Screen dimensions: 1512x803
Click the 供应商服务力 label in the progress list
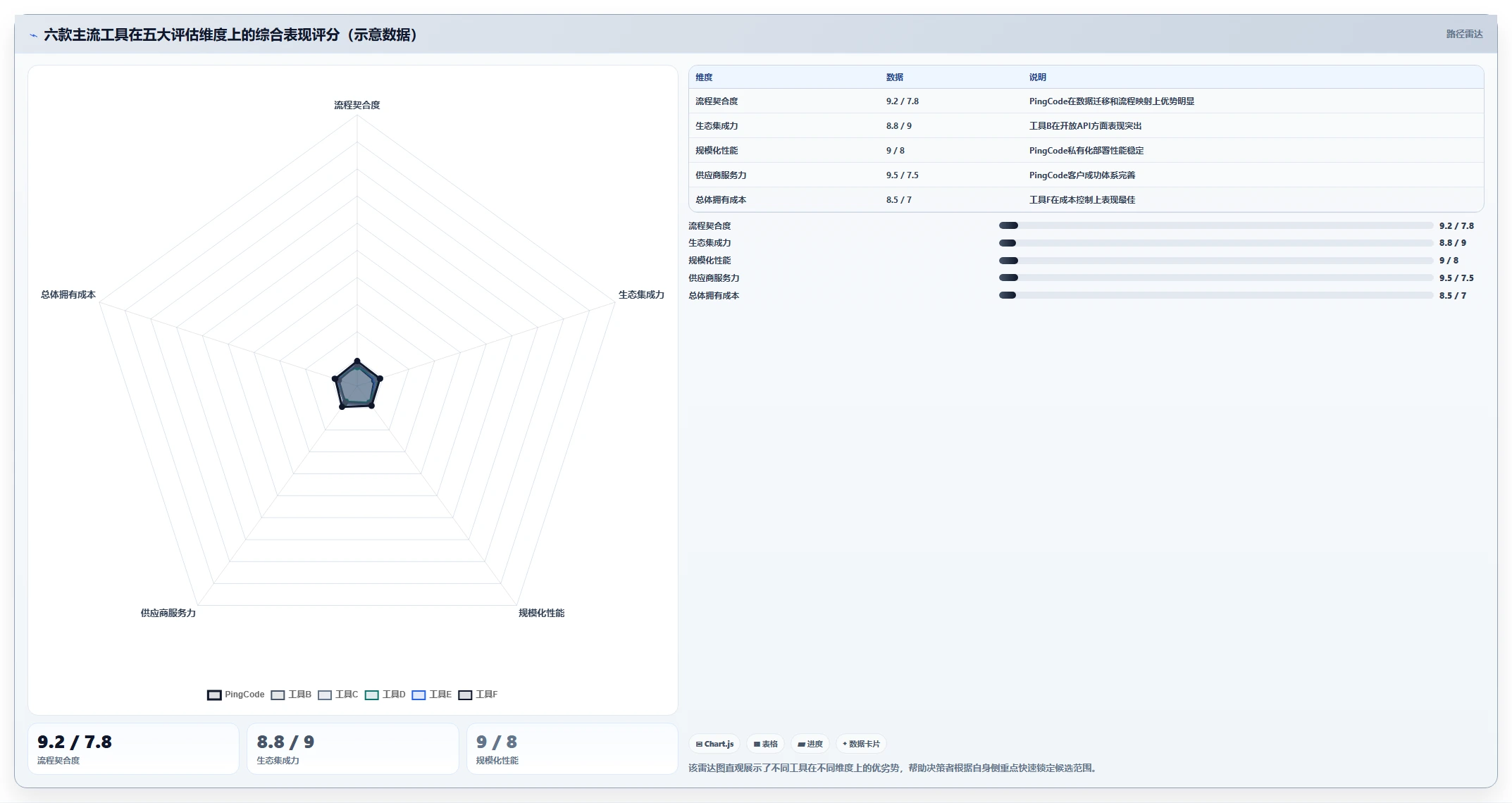click(x=714, y=278)
